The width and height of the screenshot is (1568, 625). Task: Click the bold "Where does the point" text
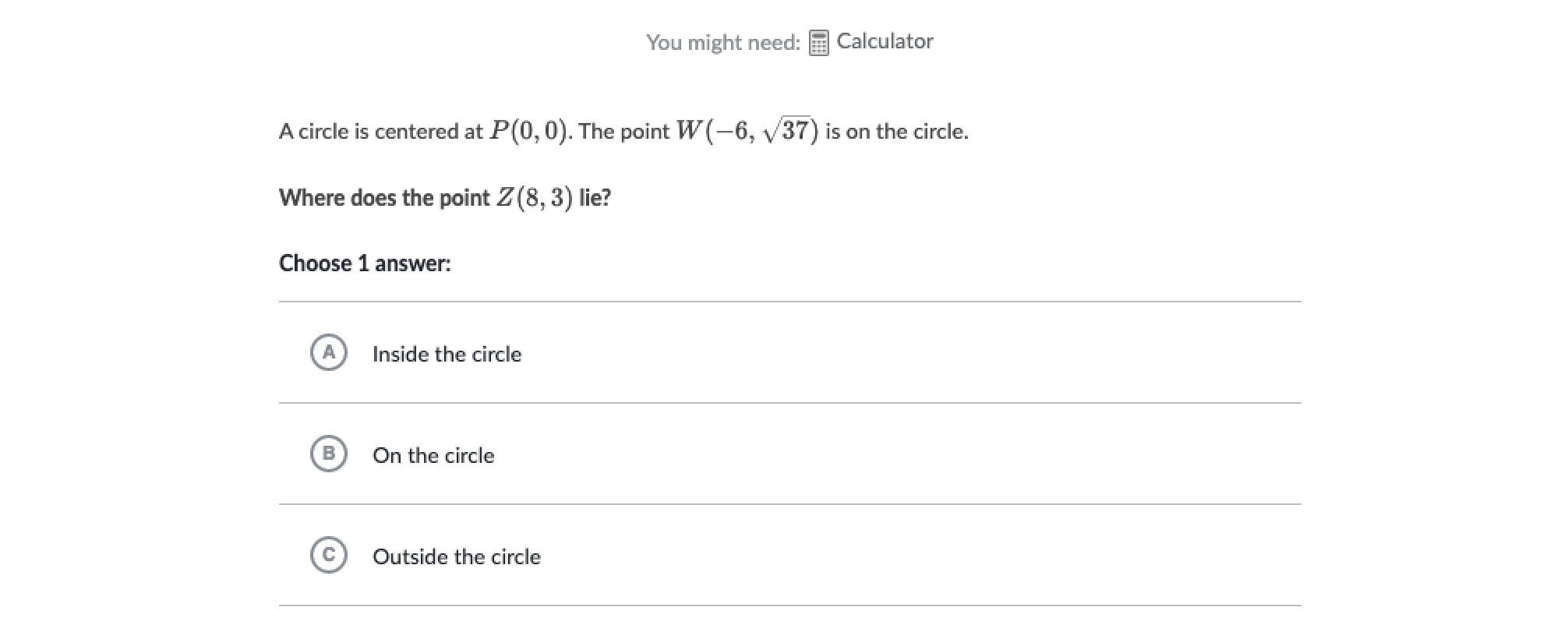[x=383, y=198]
